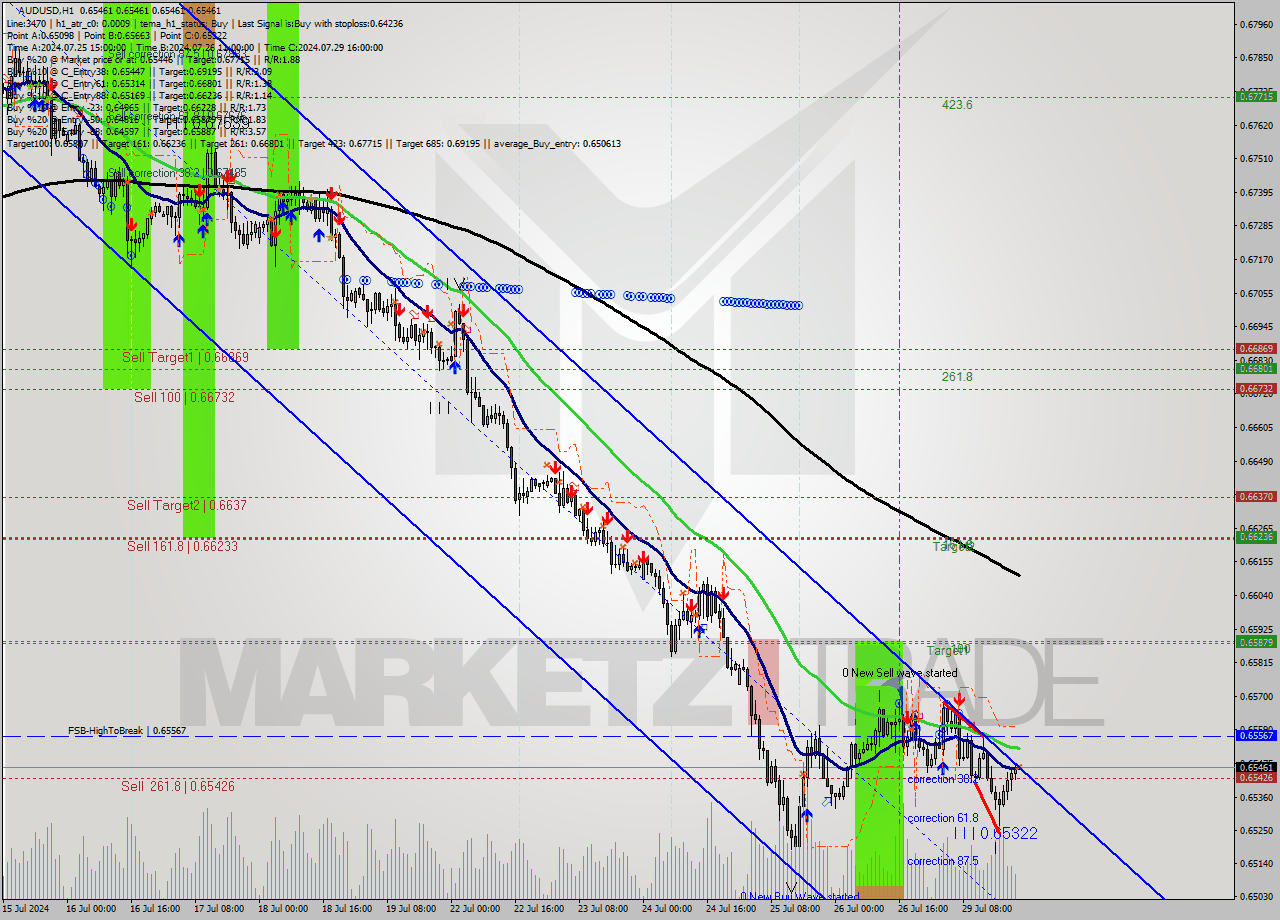Click the red 0.65426 price axis tag

pos(1255,778)
